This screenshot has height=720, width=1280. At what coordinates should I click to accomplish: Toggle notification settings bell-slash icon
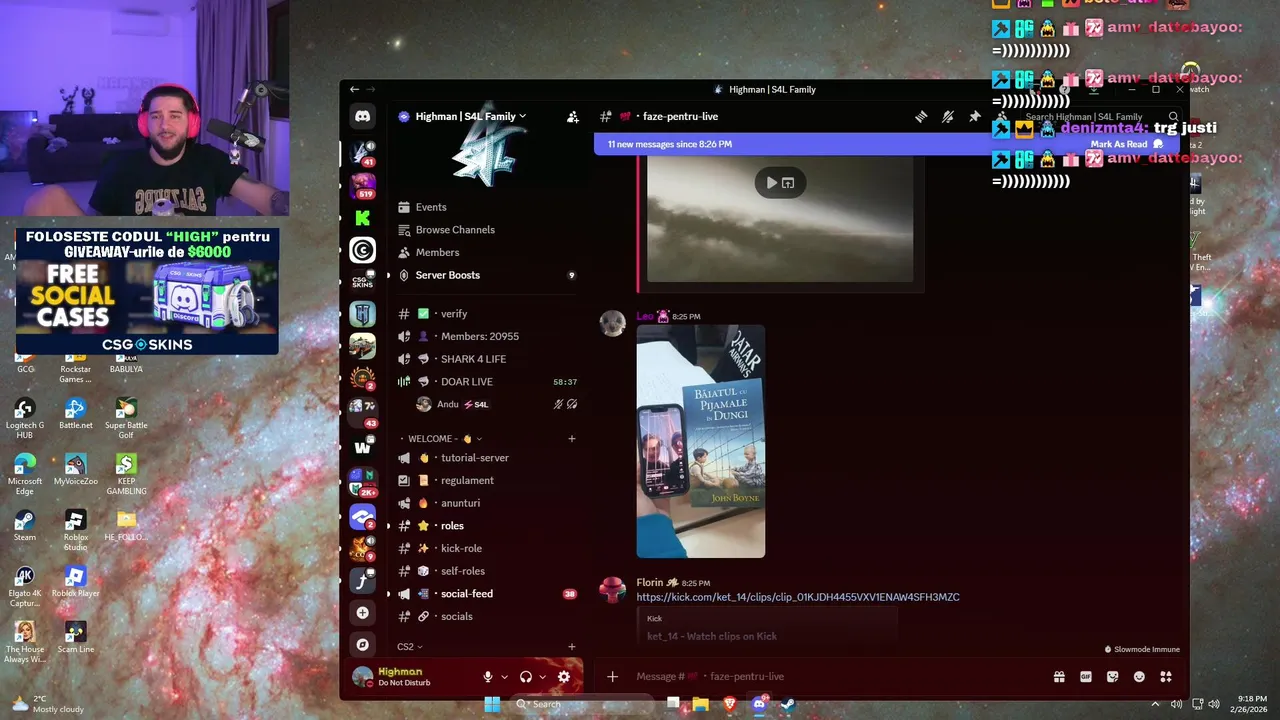948,117
